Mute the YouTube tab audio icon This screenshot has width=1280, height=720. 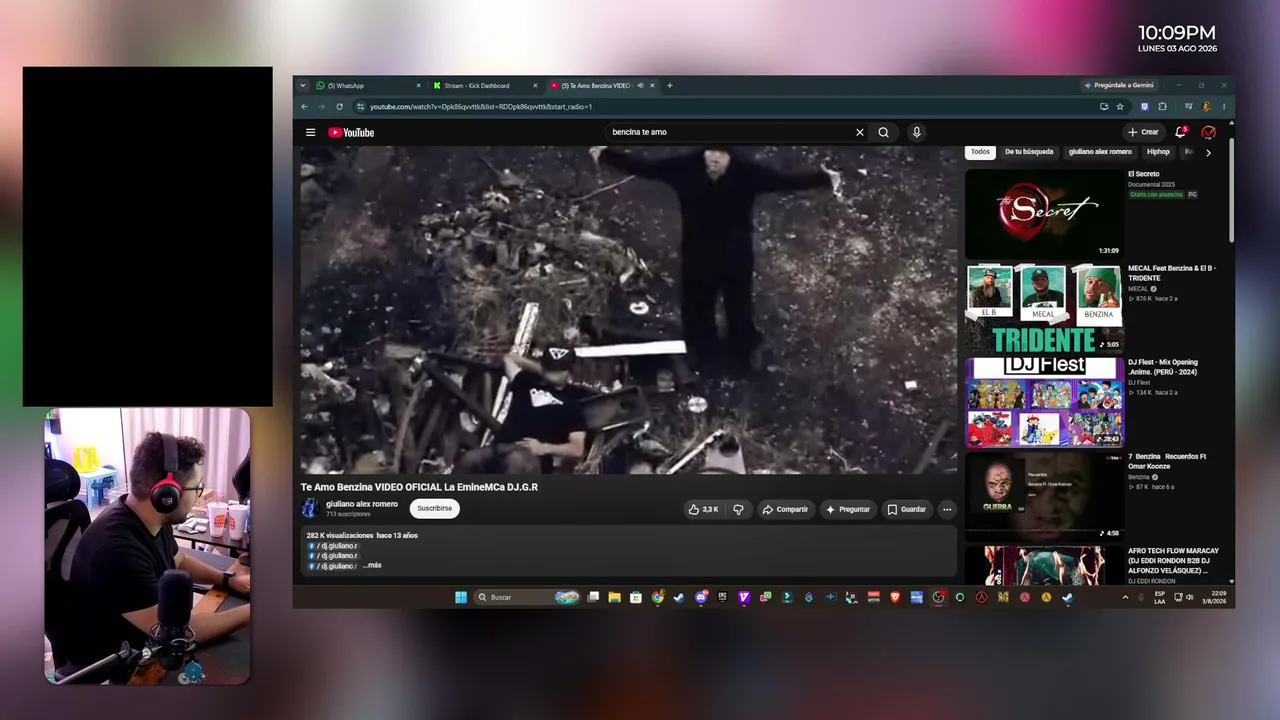click(x=641, y=86)
